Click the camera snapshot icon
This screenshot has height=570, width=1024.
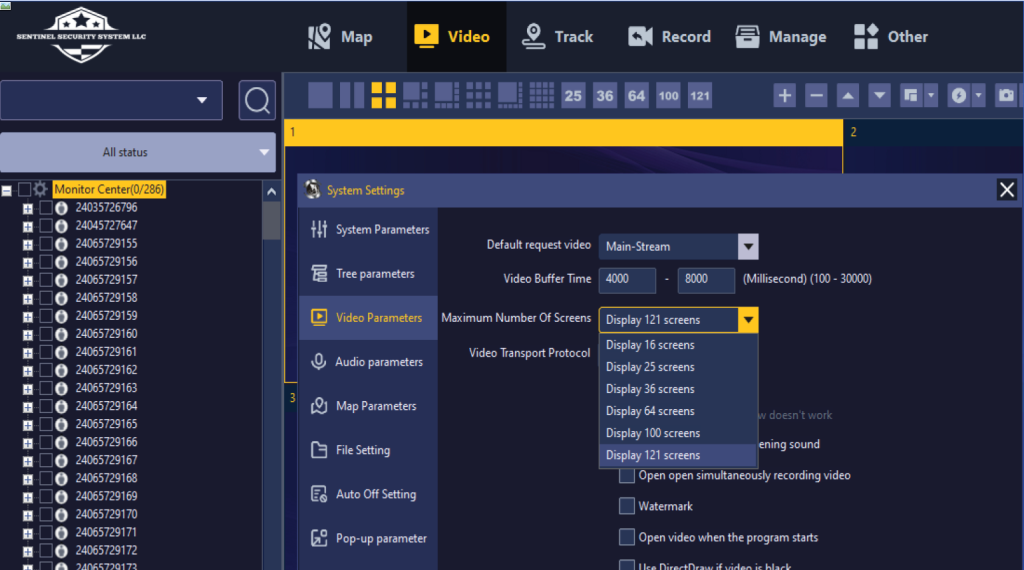click(1006, 96)
